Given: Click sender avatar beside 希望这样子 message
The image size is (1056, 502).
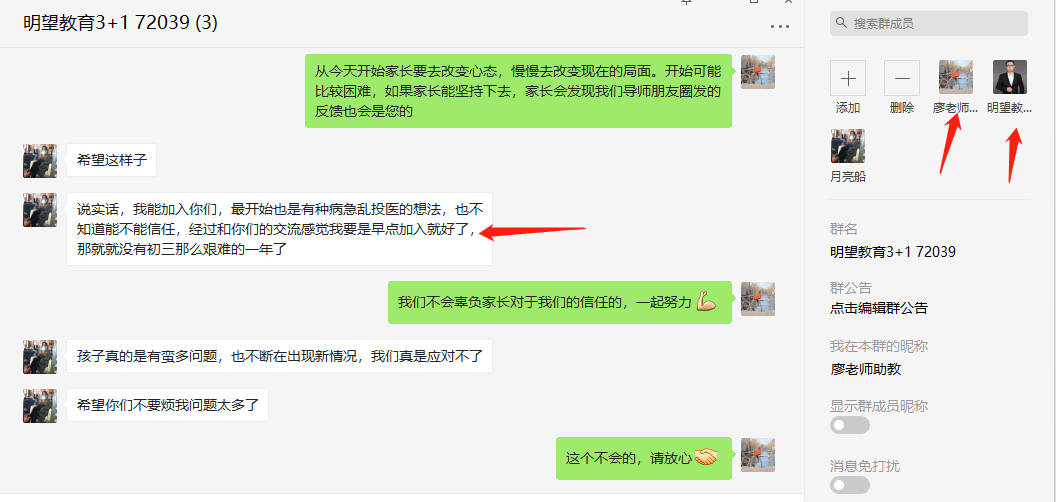Looking at the screenshot, I should click(40, 160).
